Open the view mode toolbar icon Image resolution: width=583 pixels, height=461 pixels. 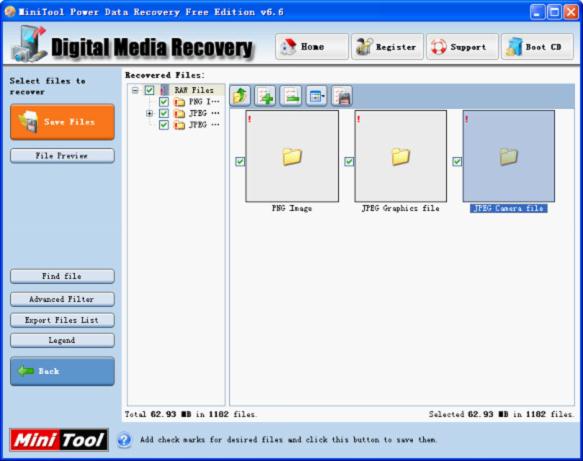(316, 96)
